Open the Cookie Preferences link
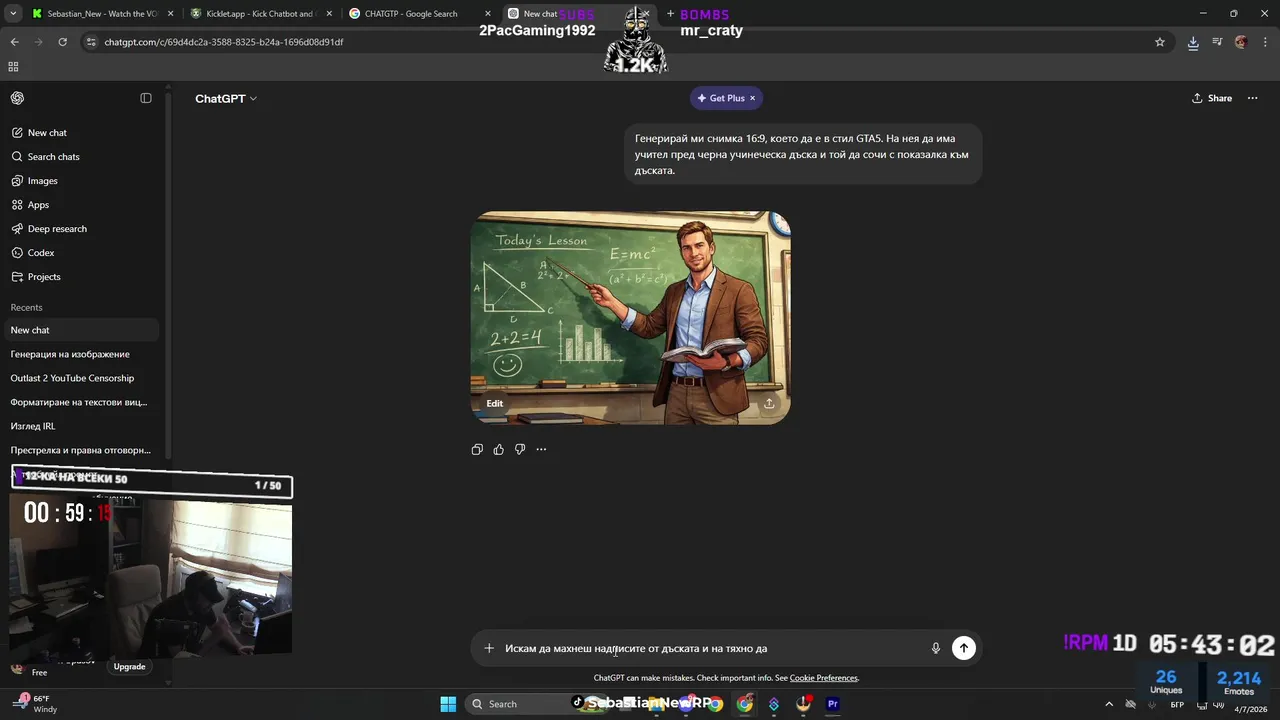Image resolution: width=1280 pixels, height=720 pixels. coord(824,678)
